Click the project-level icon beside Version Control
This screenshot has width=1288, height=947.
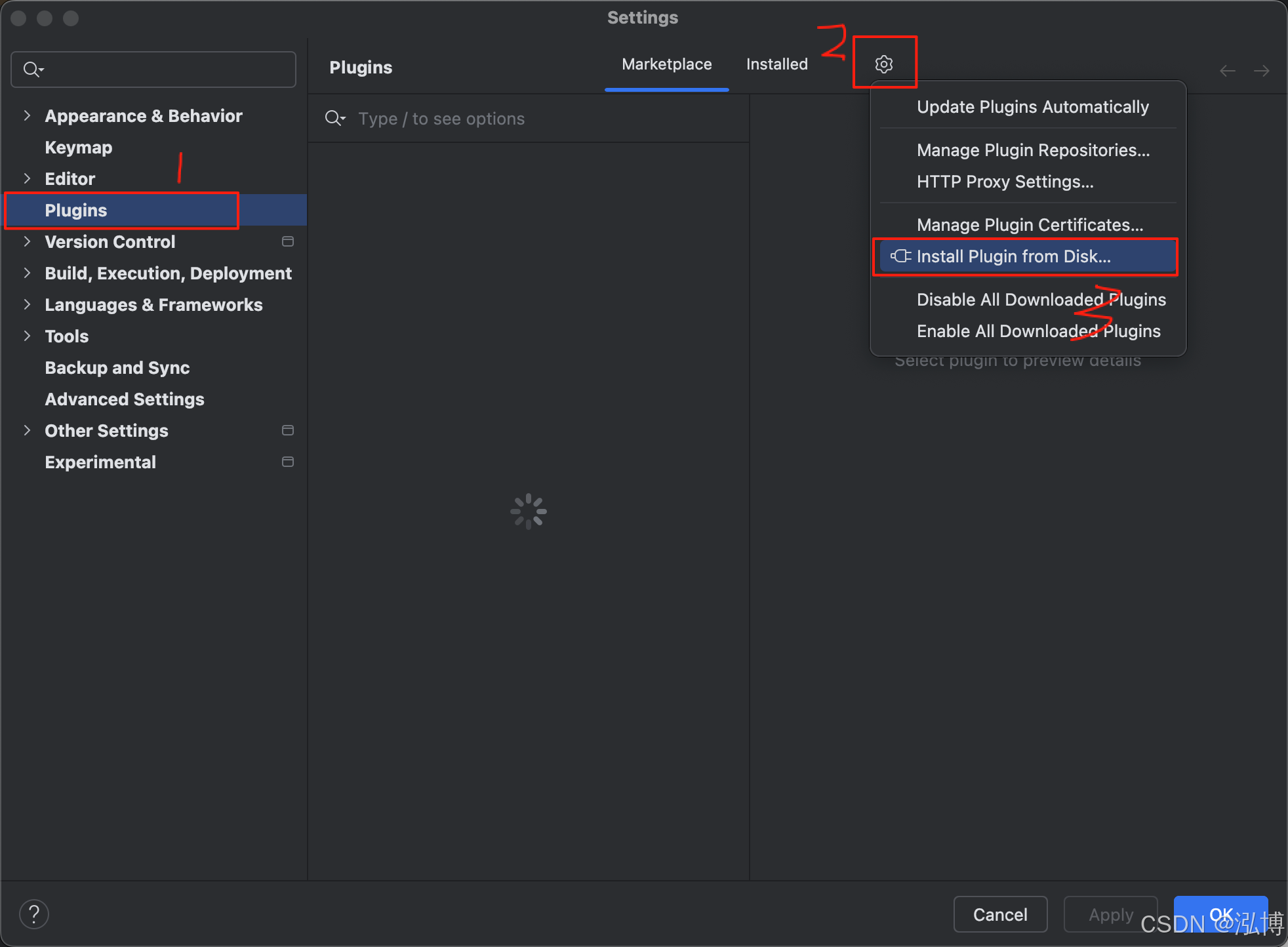[x=287, y=242]
